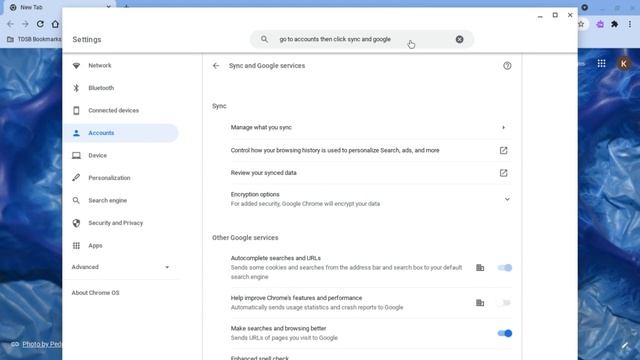Open external link for browsing history control
Image resolution: width=640 pixels, height=360 pixels.
click(x=503, y=150)
